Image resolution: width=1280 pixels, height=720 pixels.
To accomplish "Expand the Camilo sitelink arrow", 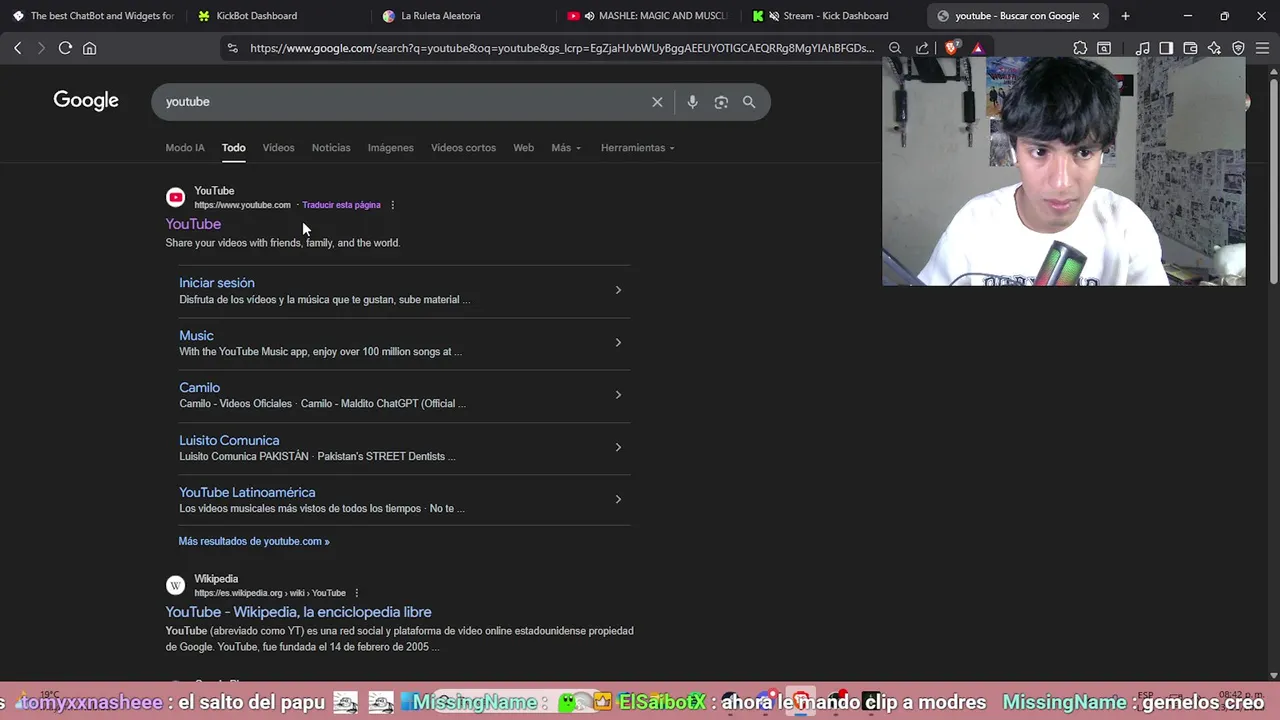I will pos(618,394).
